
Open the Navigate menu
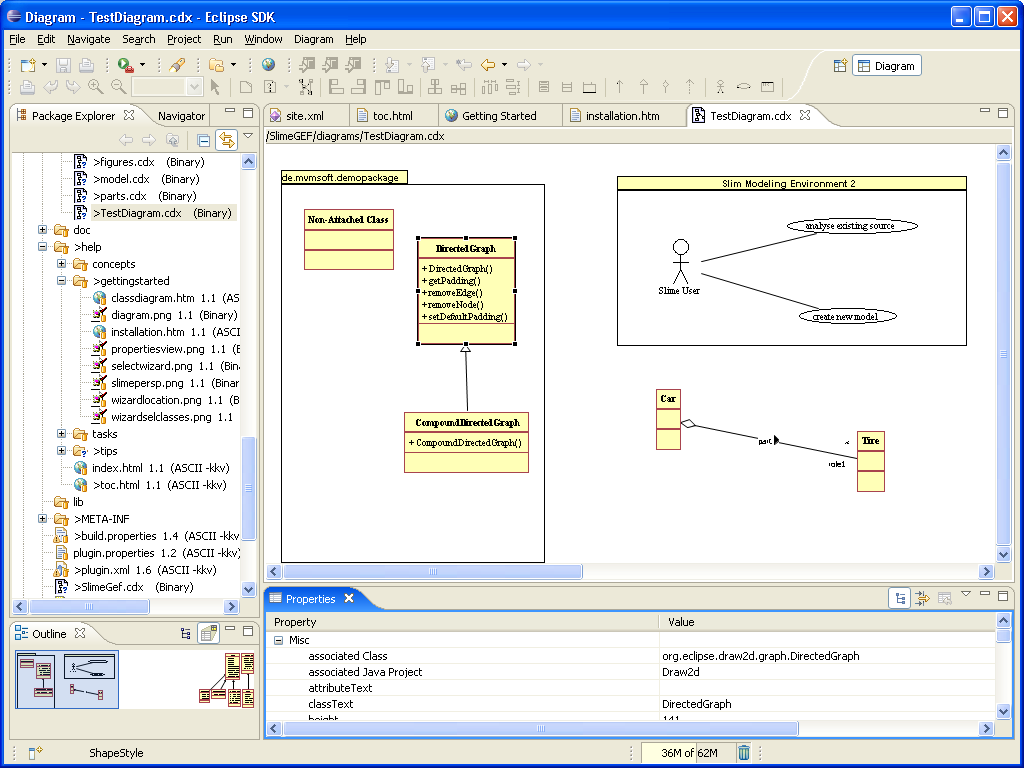point(89,39)
